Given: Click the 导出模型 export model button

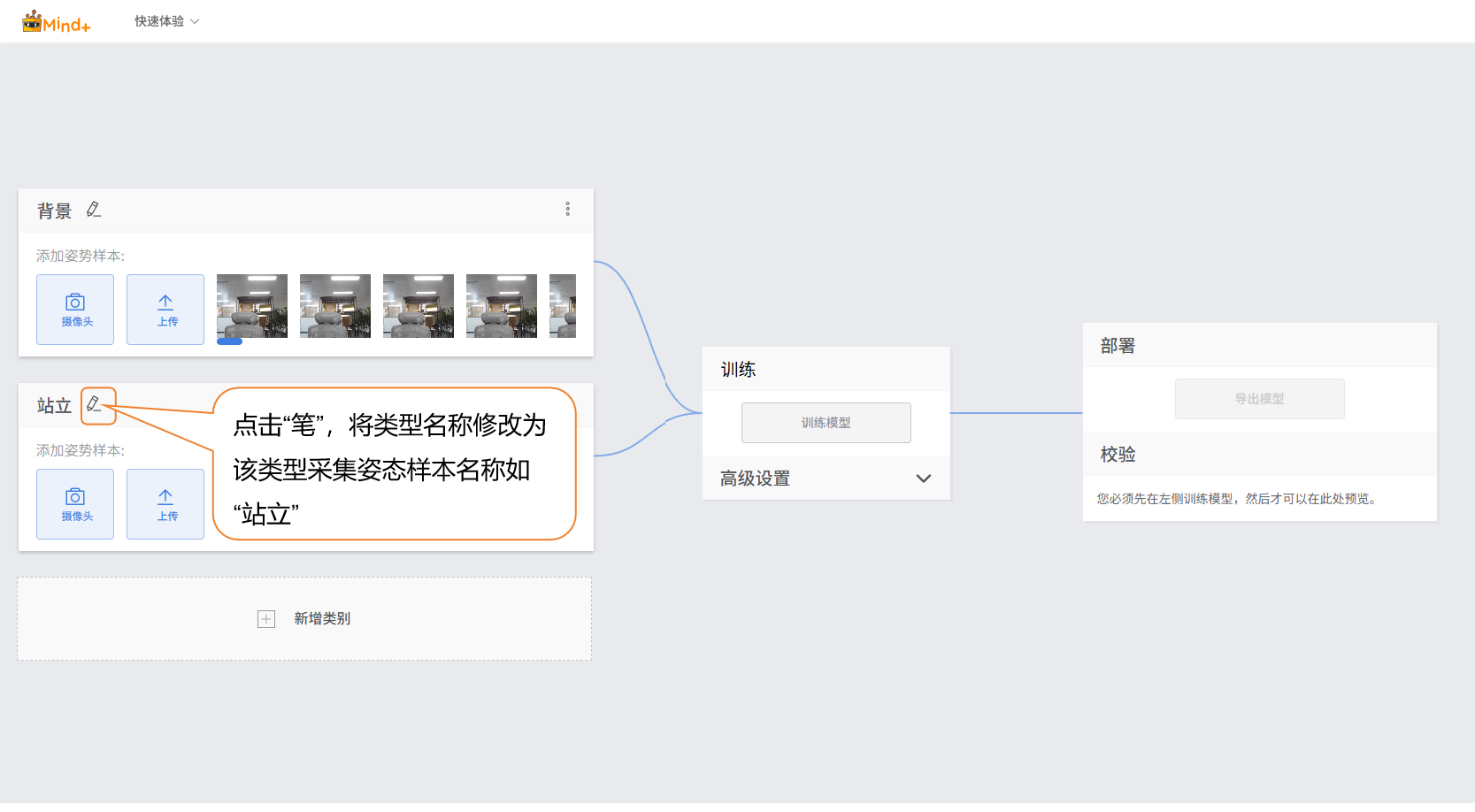Looking at the screenshot, I should point(1259,399).
